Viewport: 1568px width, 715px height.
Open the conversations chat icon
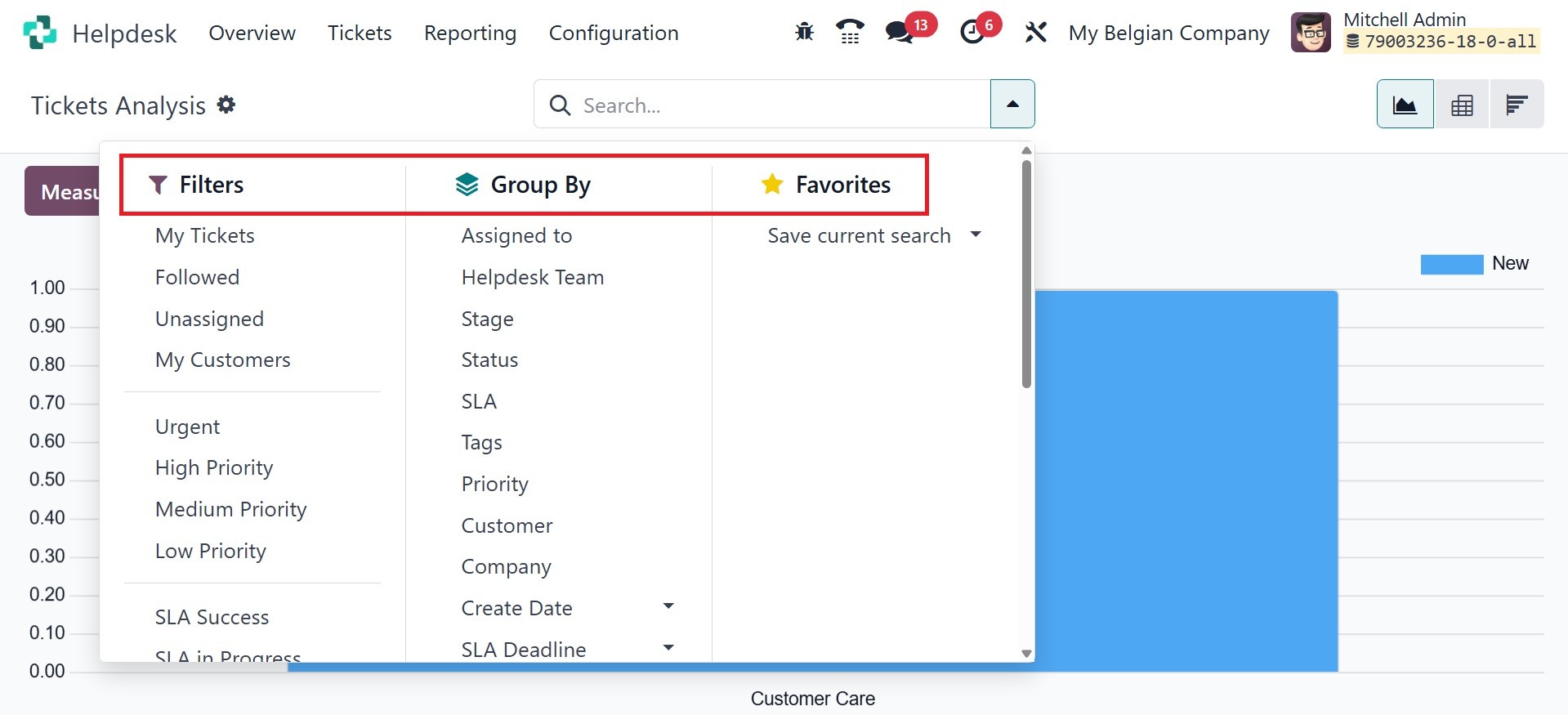[x=900, y=33]
